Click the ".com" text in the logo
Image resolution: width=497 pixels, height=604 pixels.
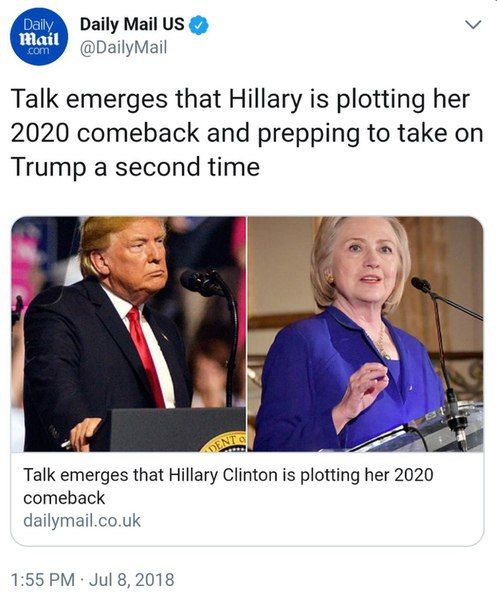[x=38, y=51]
